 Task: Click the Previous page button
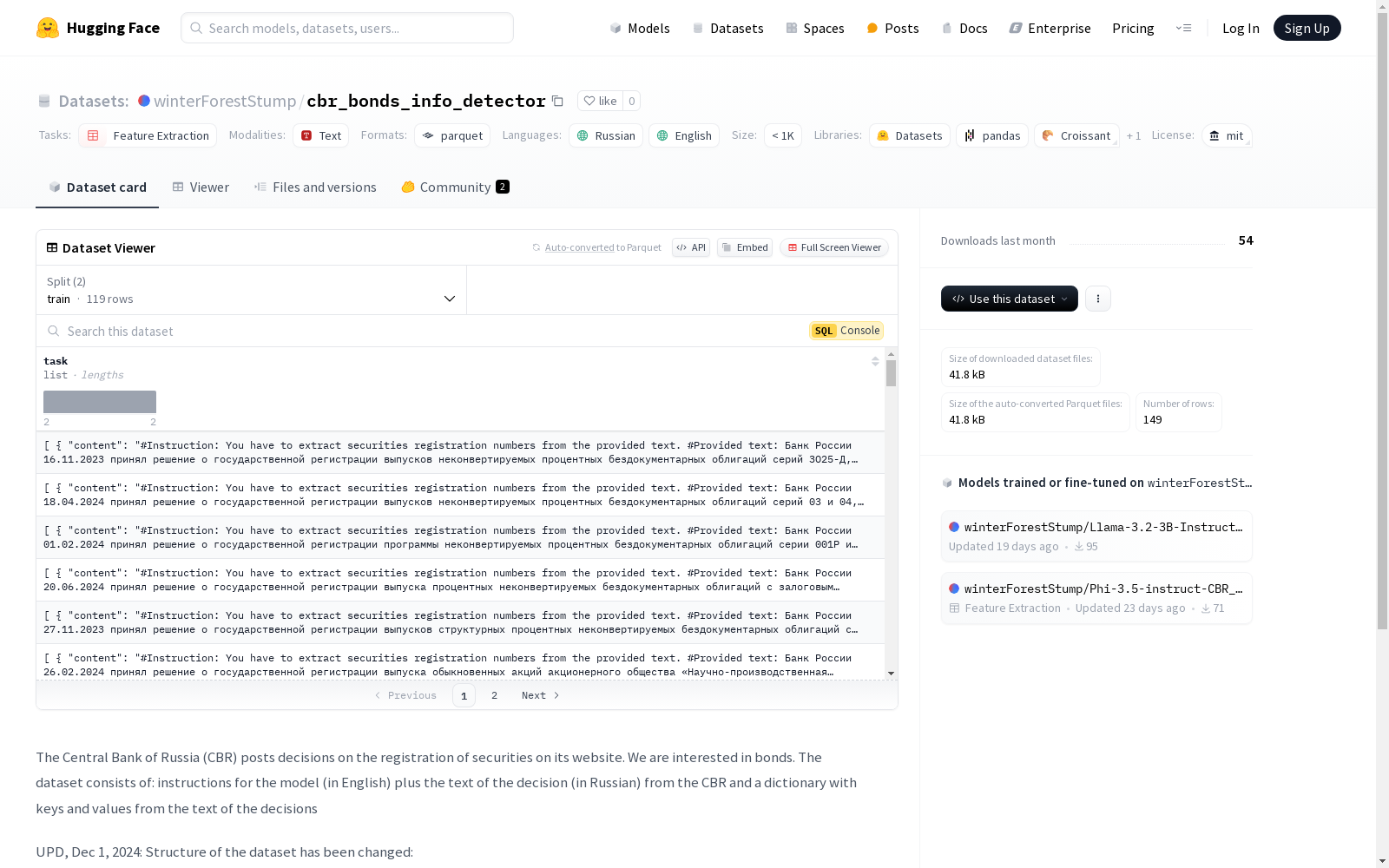click(405, 695)
